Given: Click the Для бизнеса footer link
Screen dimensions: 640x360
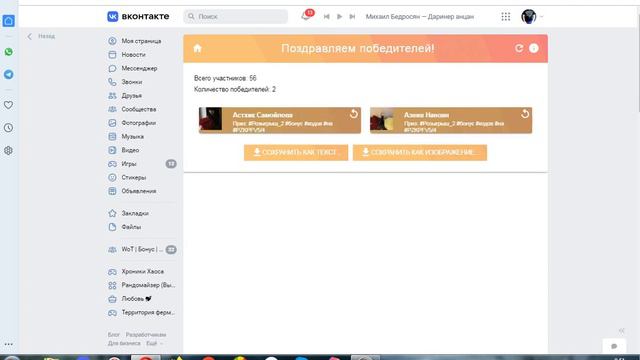Looking at the screenshot, I should tap(124, 343).
